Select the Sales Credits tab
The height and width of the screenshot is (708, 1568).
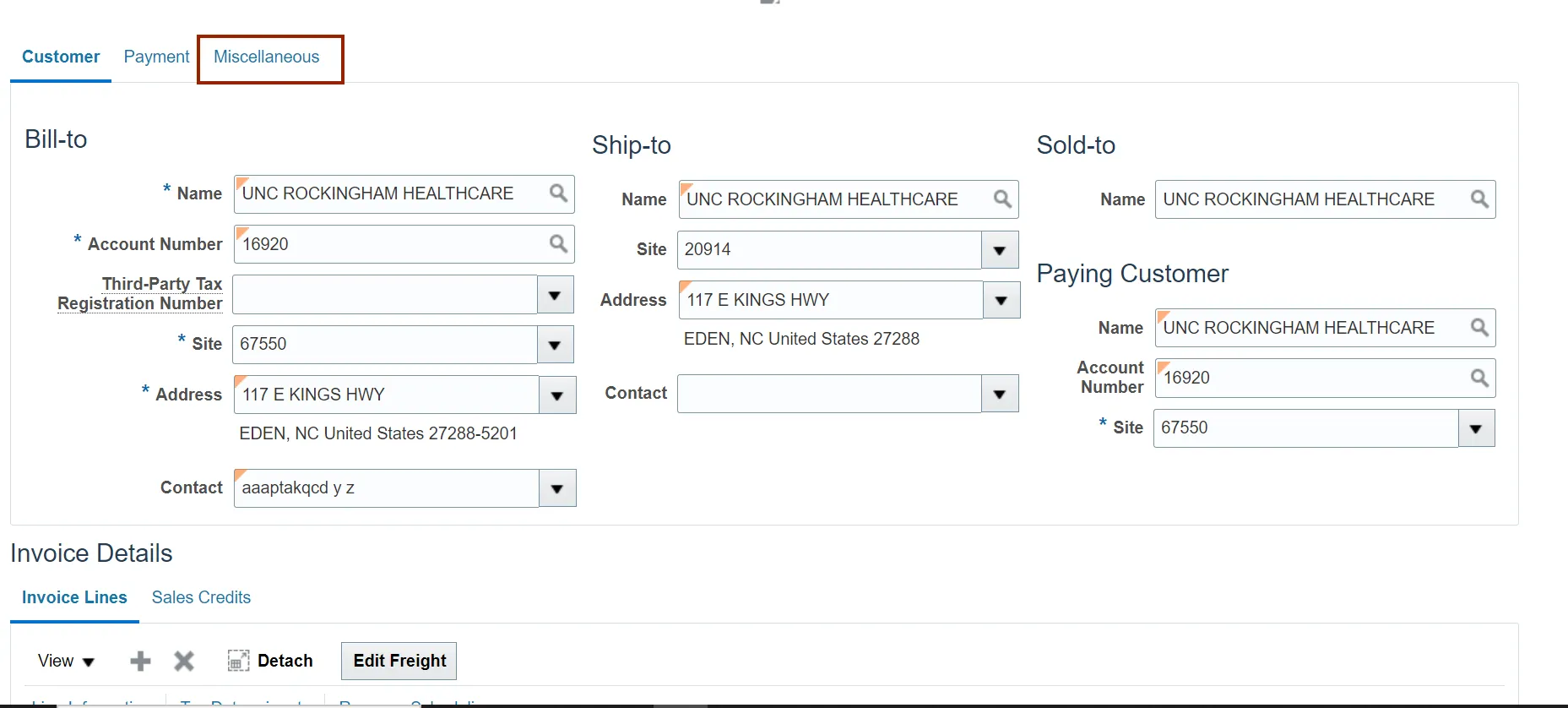[201, 597]
